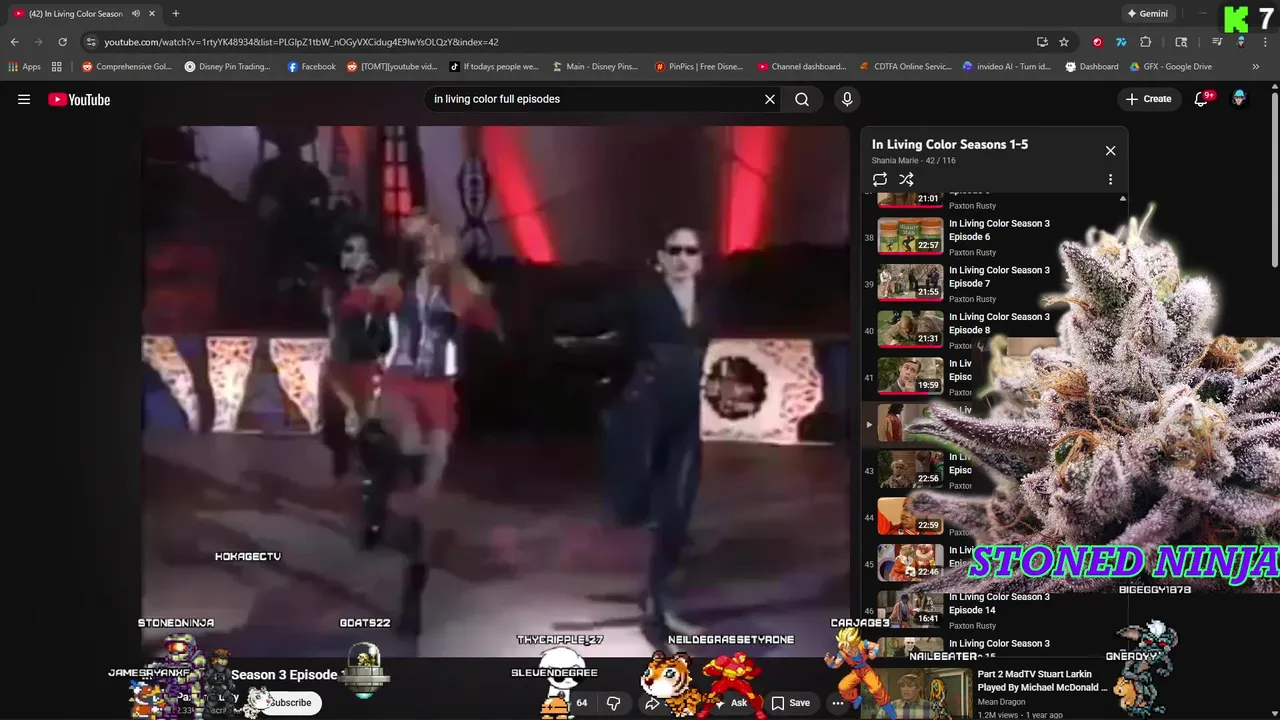Open CDTFA Online Services bookmark

[x=906, y=67]
